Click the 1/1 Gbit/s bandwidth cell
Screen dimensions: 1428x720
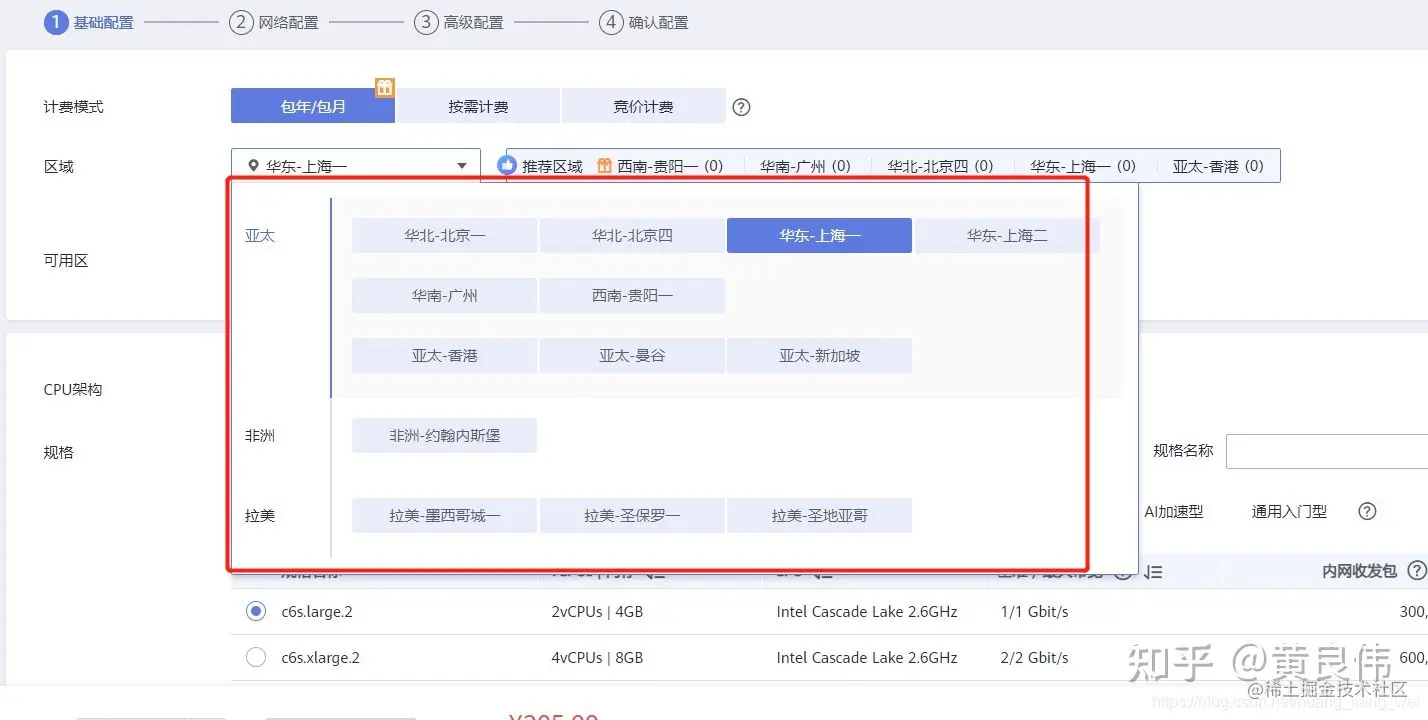pyautogui.click(x=1034, y=611)
